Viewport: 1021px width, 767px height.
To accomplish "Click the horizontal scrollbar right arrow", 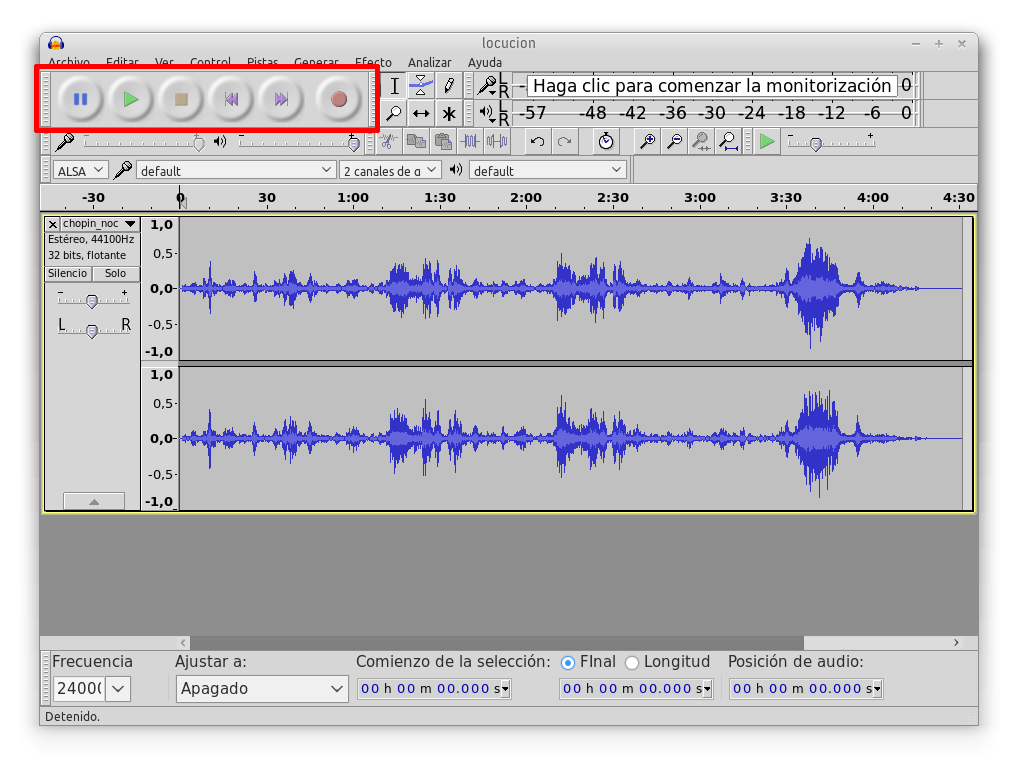I will click(x=956, y=643).
